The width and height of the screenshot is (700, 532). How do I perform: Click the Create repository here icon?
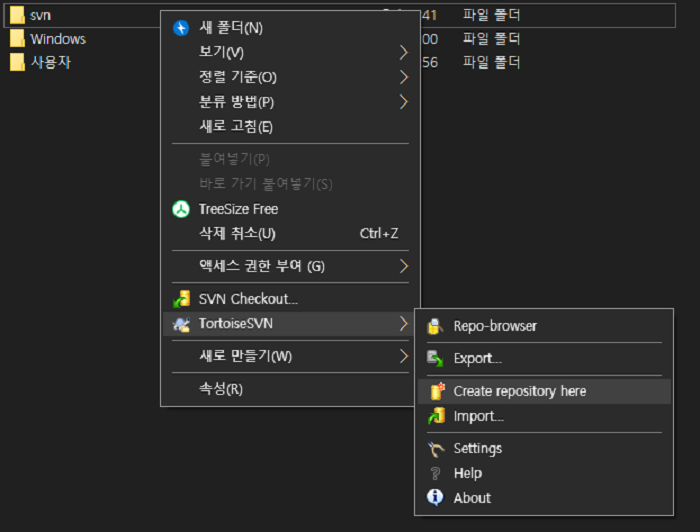point(435,391)
